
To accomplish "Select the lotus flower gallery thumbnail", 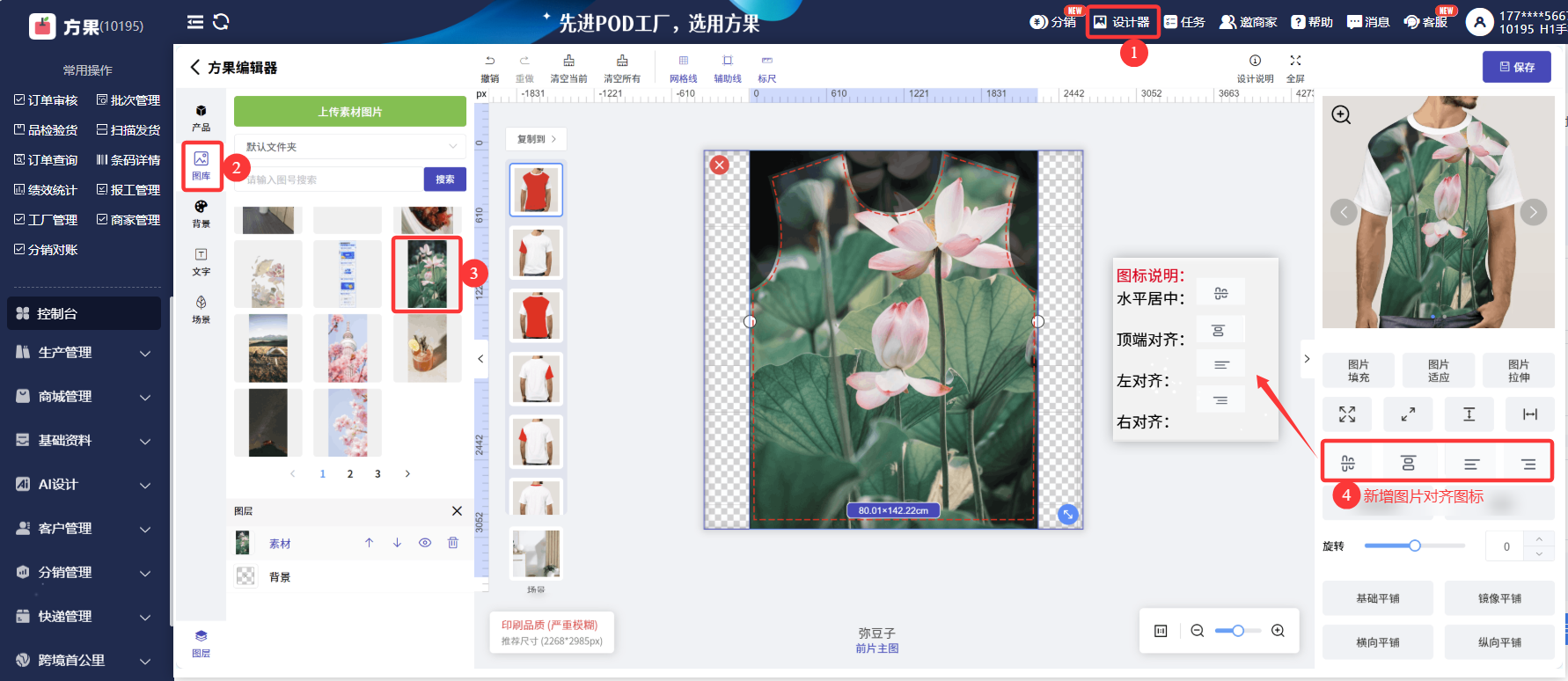I will pyautogui.click(x=427, y=275).
